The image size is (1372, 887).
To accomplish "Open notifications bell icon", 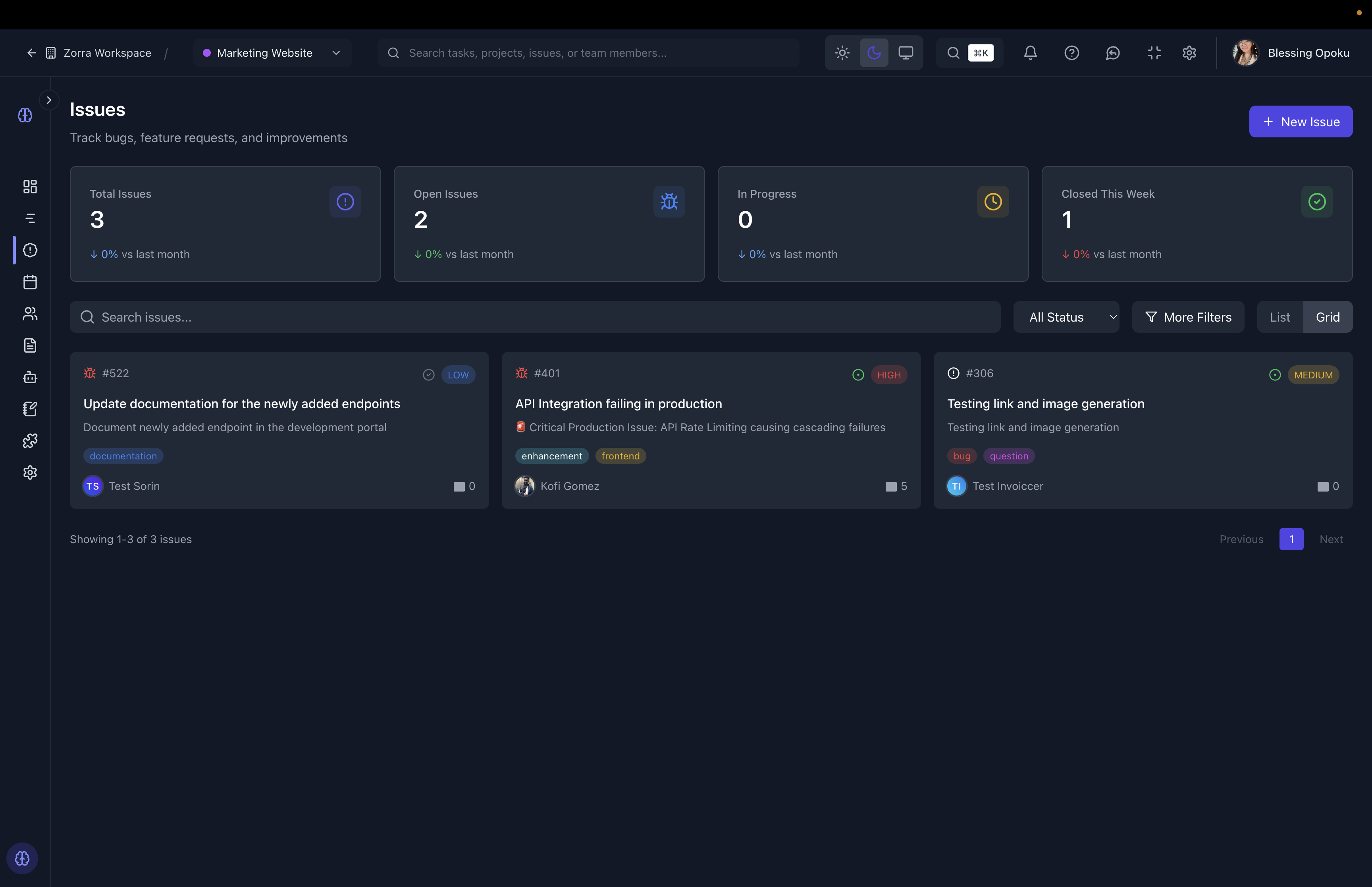I will pyautogui.click(x=1030, y=53).
